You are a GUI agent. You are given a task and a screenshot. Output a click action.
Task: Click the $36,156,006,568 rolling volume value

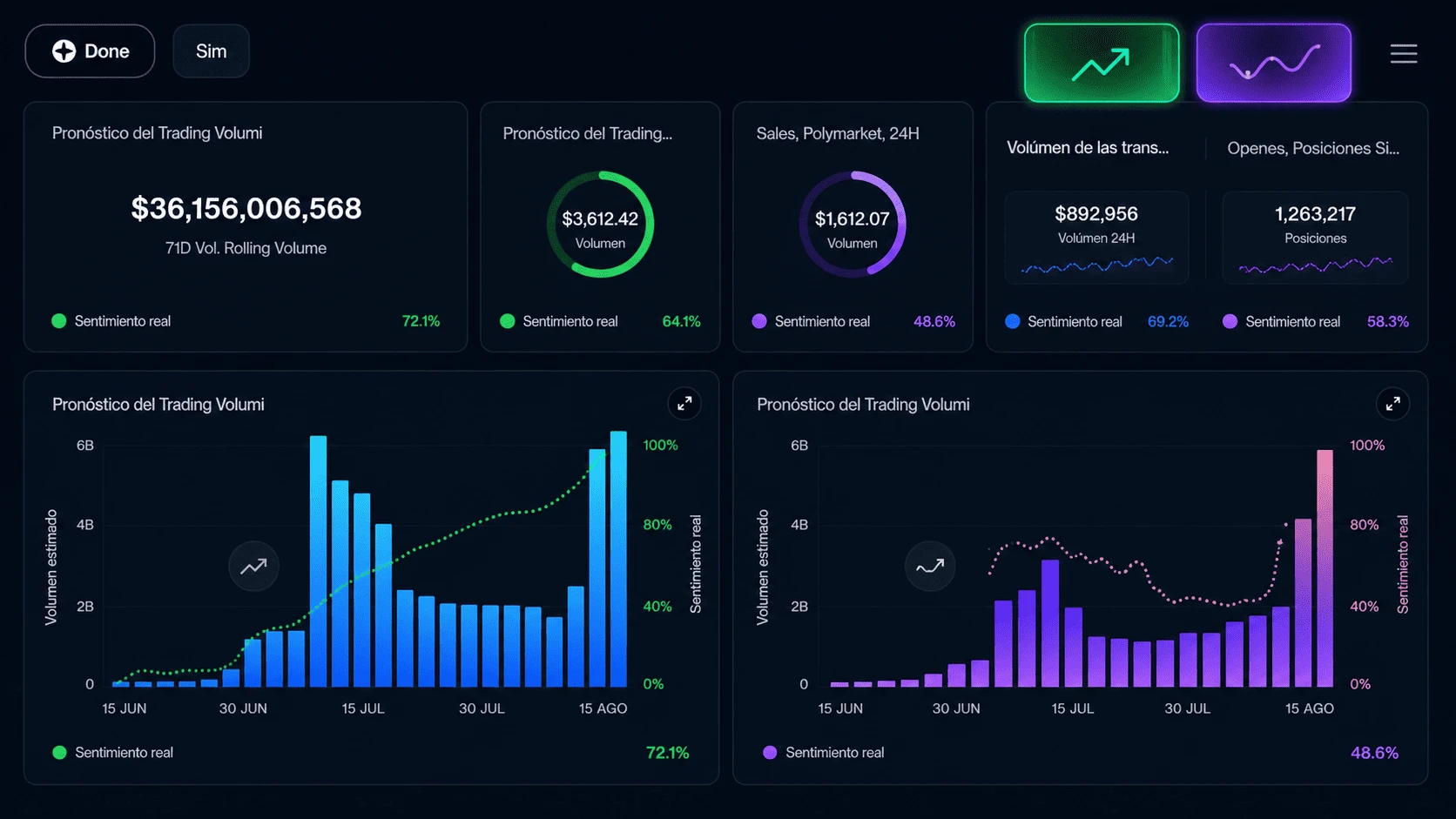[x=246, y=208]
